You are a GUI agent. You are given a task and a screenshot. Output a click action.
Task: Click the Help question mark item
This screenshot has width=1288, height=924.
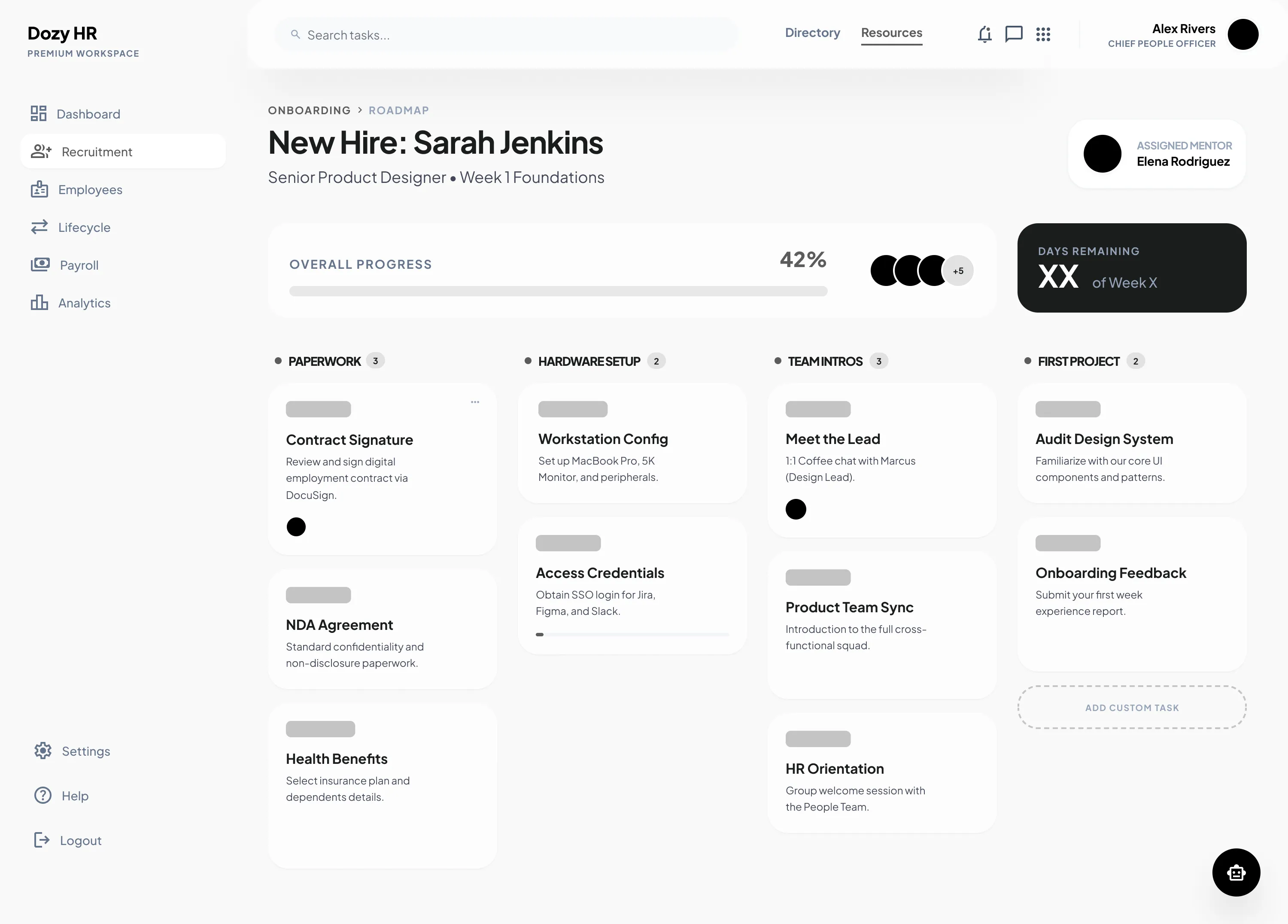click(x=74, y=796)
